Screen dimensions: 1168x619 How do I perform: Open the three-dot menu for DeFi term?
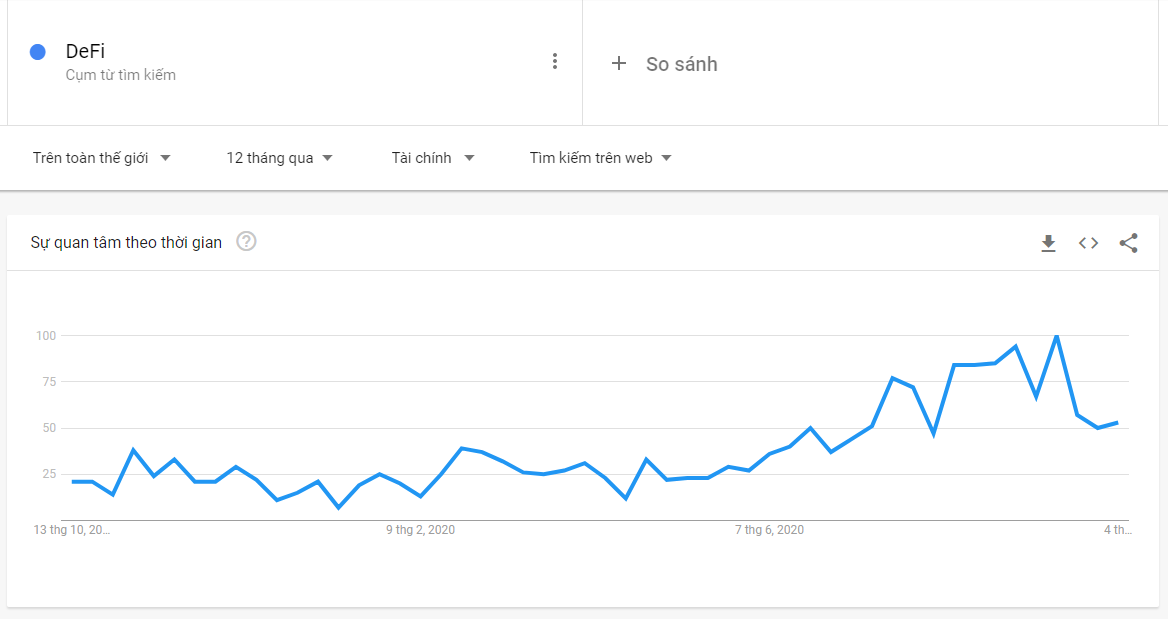point(554,61)
